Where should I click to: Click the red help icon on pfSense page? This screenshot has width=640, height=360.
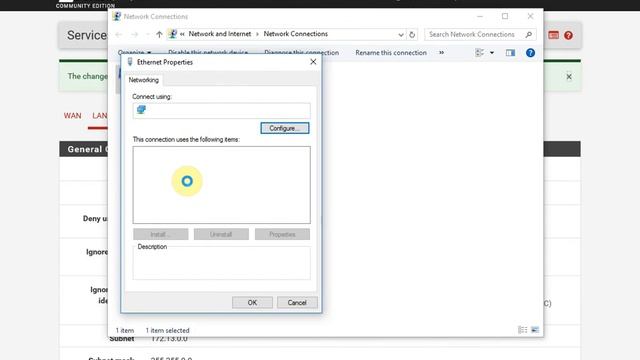tap(568, 35)
